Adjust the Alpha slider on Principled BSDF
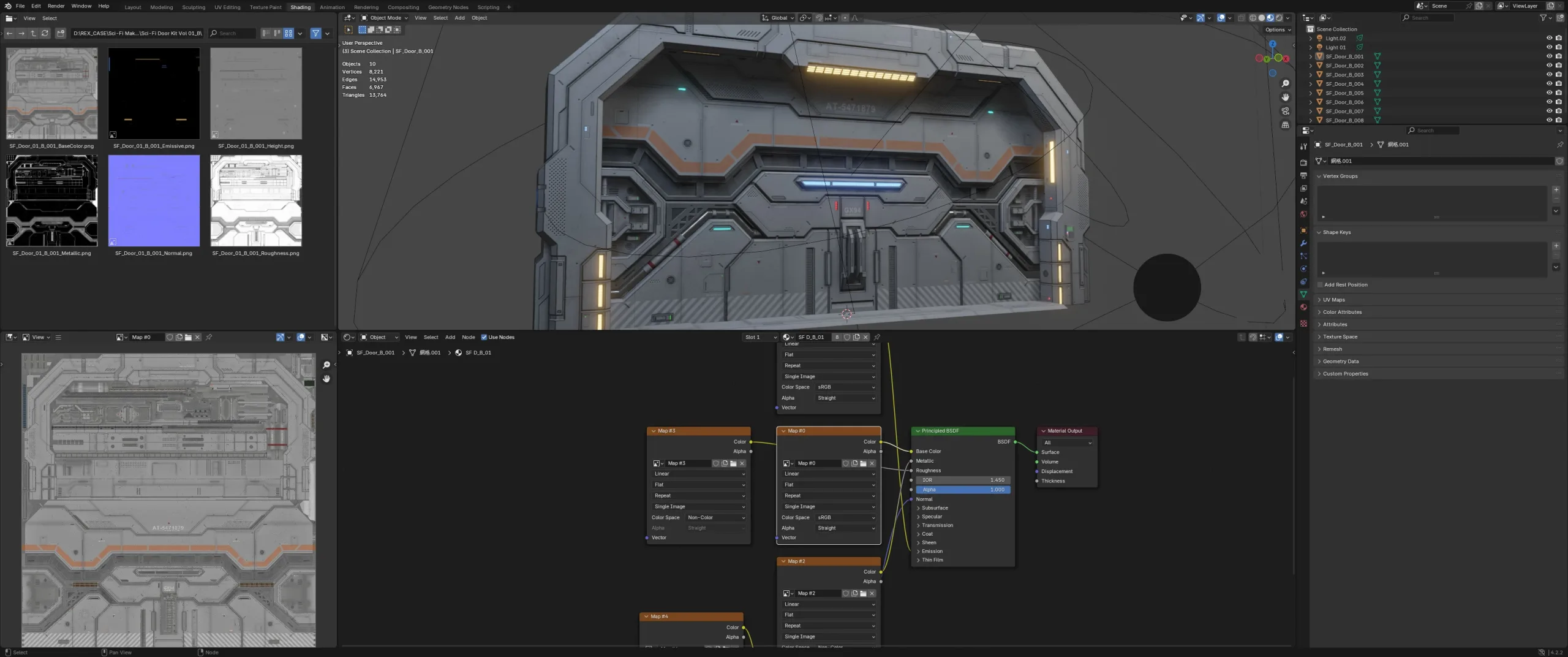1568x657 pixels. click(962, 490)
